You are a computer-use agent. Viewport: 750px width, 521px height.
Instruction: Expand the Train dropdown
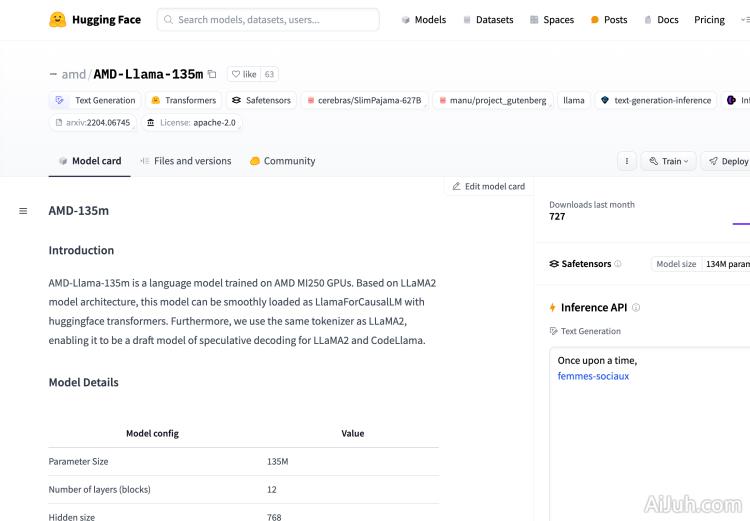point(667,161)
